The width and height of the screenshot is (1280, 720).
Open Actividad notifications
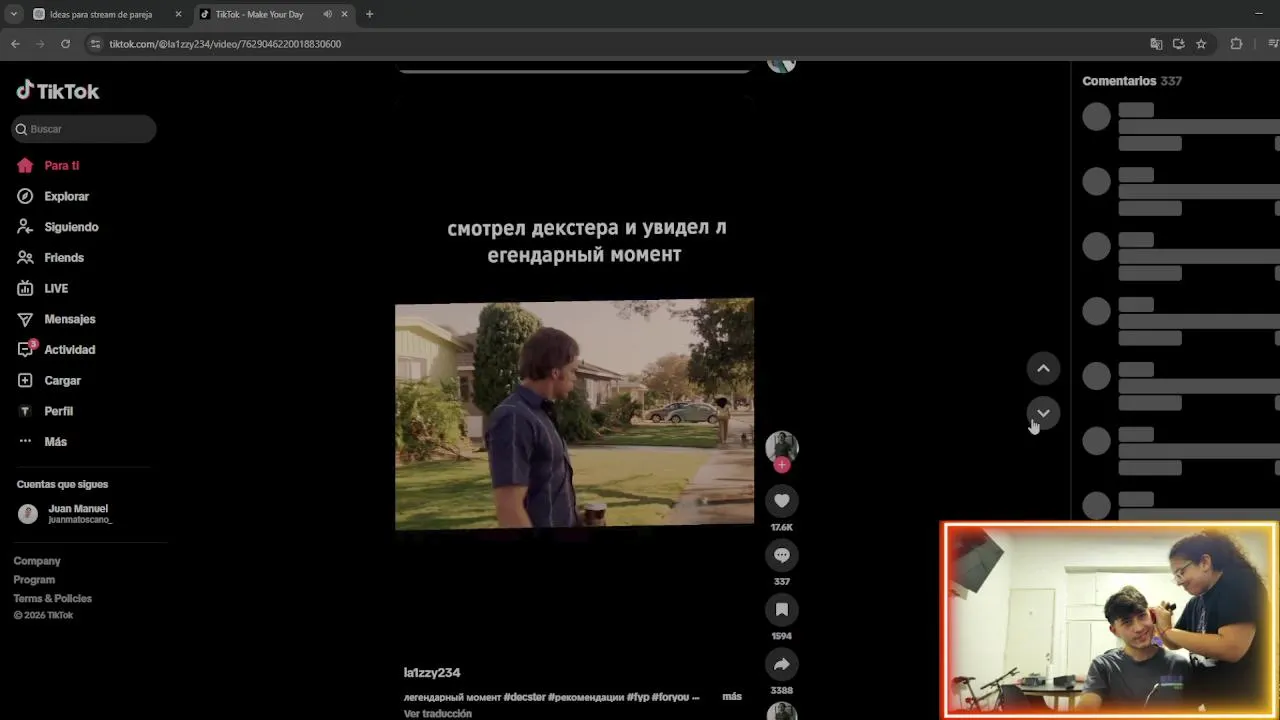click(56, 350)
